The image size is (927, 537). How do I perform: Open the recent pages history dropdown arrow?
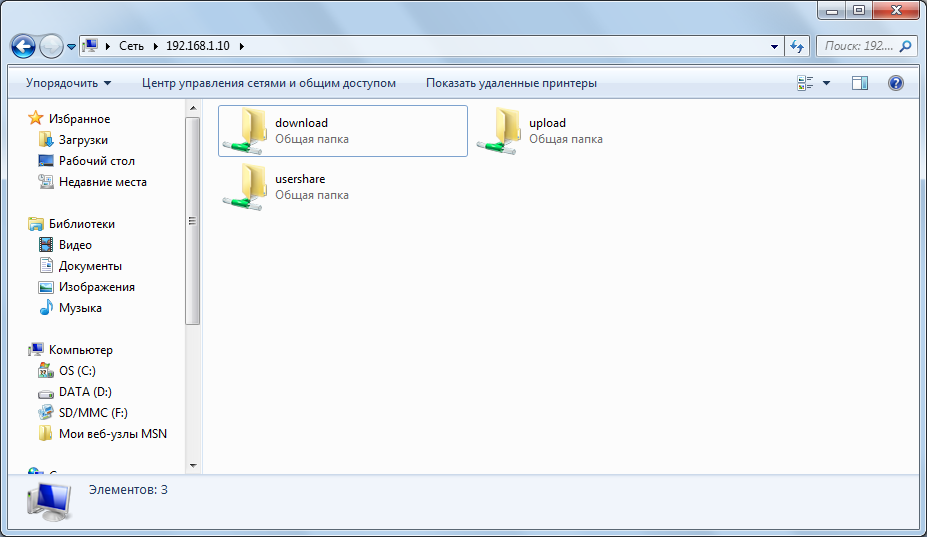coord(72,47)
